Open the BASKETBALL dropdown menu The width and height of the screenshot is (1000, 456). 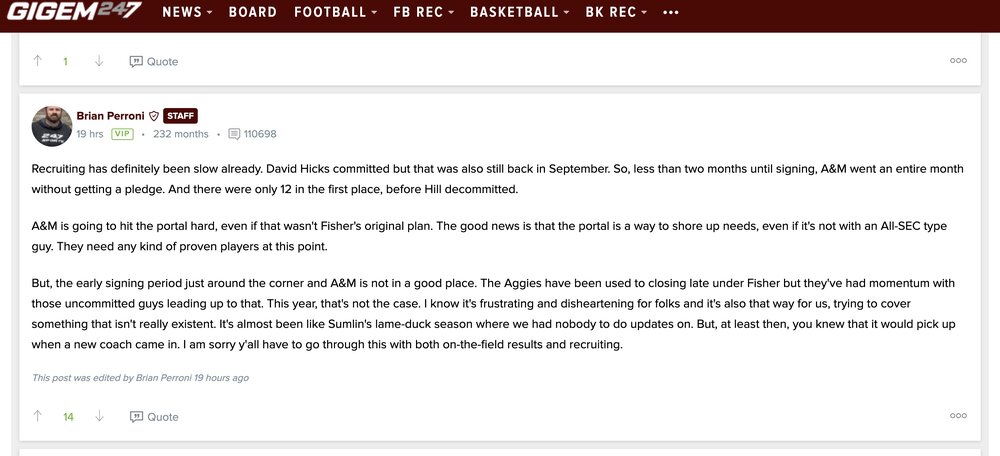point(521,13)
